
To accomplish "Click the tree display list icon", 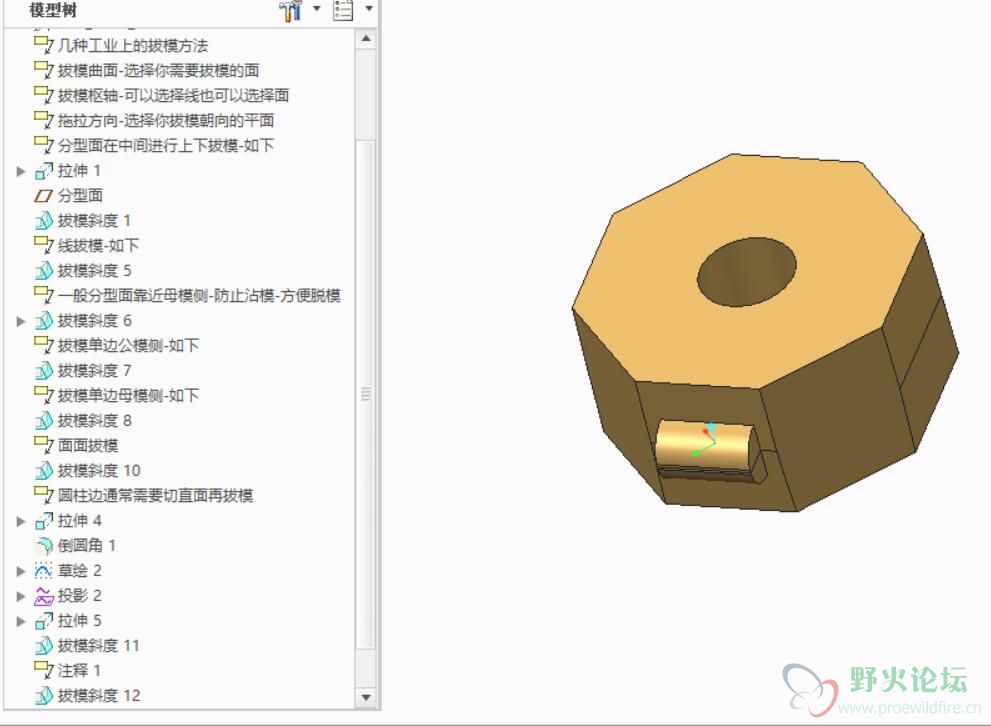I will (x=343, y=10).
